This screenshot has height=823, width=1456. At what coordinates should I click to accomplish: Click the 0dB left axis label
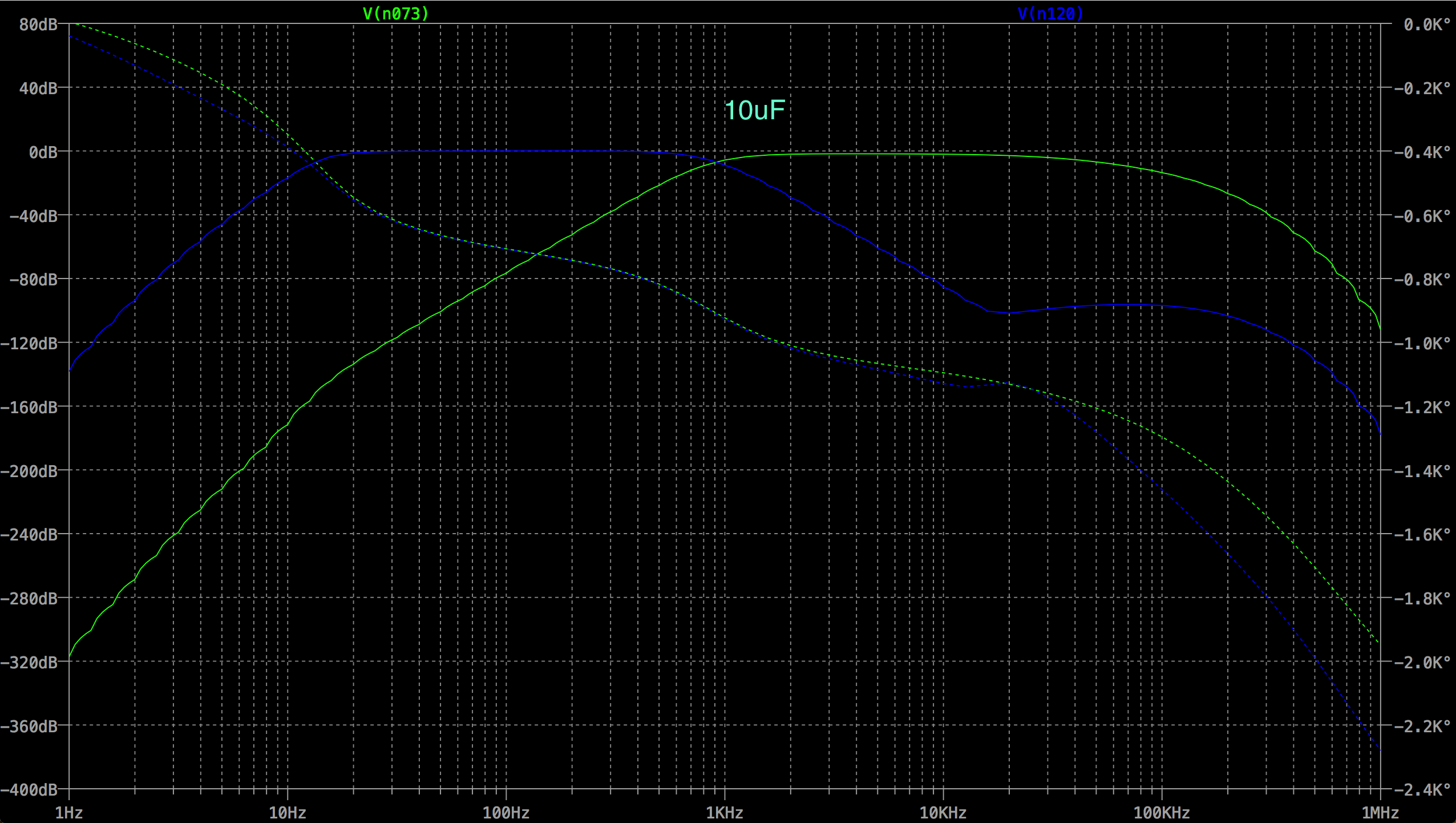coord(43,152)
